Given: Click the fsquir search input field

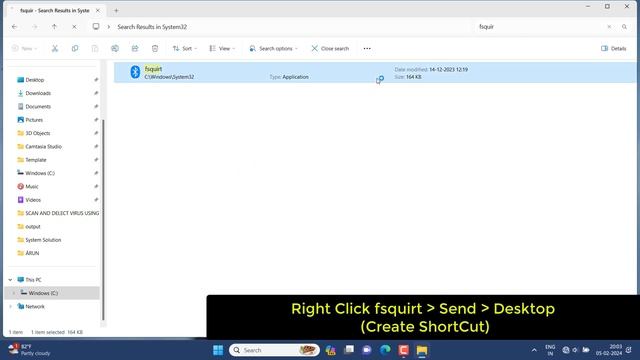Looking at the screenshot, I should 541,27.
